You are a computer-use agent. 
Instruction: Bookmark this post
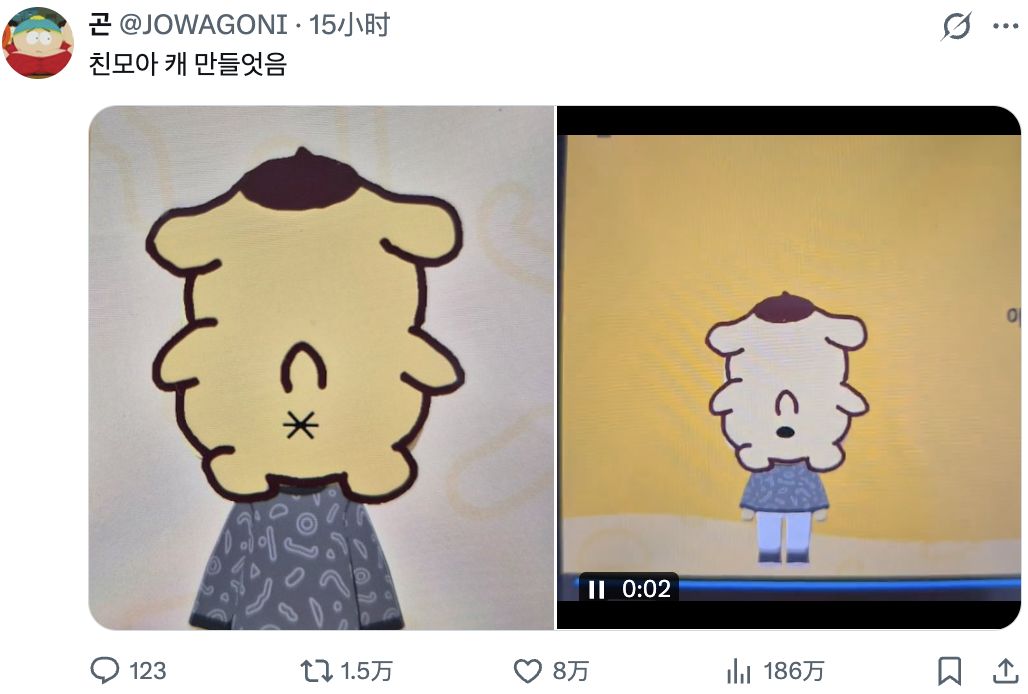pyautogui.click(x=950, y=671)
